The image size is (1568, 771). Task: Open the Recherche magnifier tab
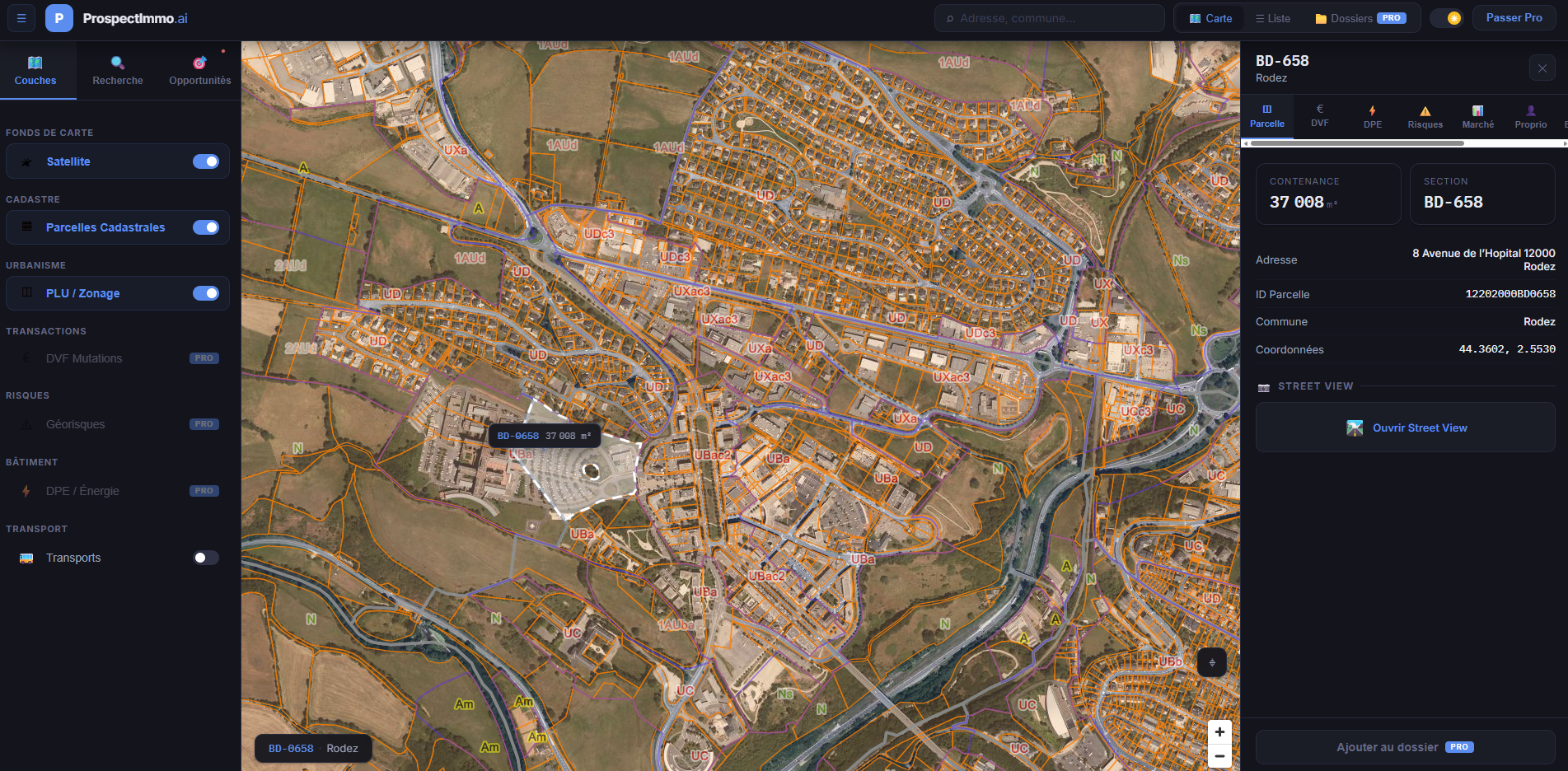click(x=118, y=71)
